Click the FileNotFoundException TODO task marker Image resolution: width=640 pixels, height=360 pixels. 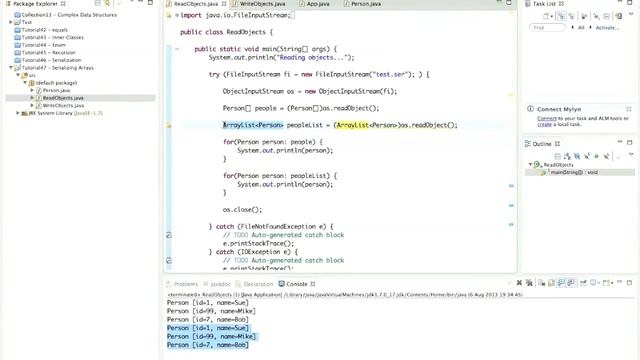pyautogui.click(x=169, y=235)
